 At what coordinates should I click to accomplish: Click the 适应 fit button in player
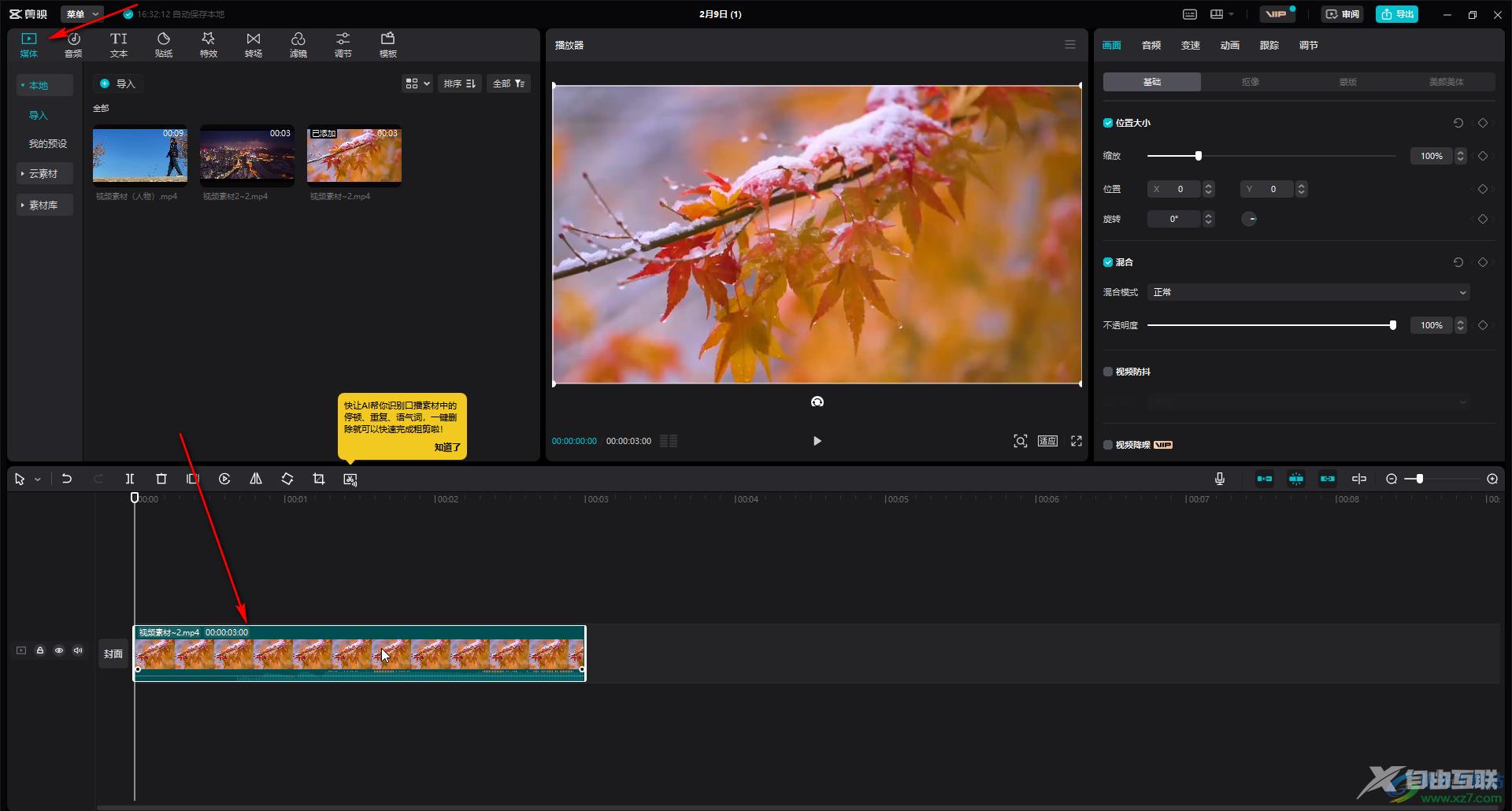(1047, 441)
